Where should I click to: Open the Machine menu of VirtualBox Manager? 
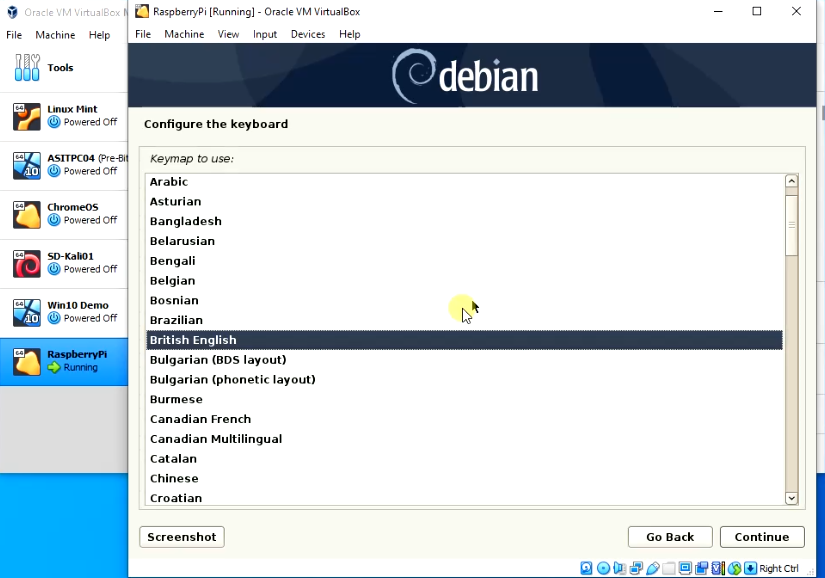pyautogui.click(x=55, y=34)
